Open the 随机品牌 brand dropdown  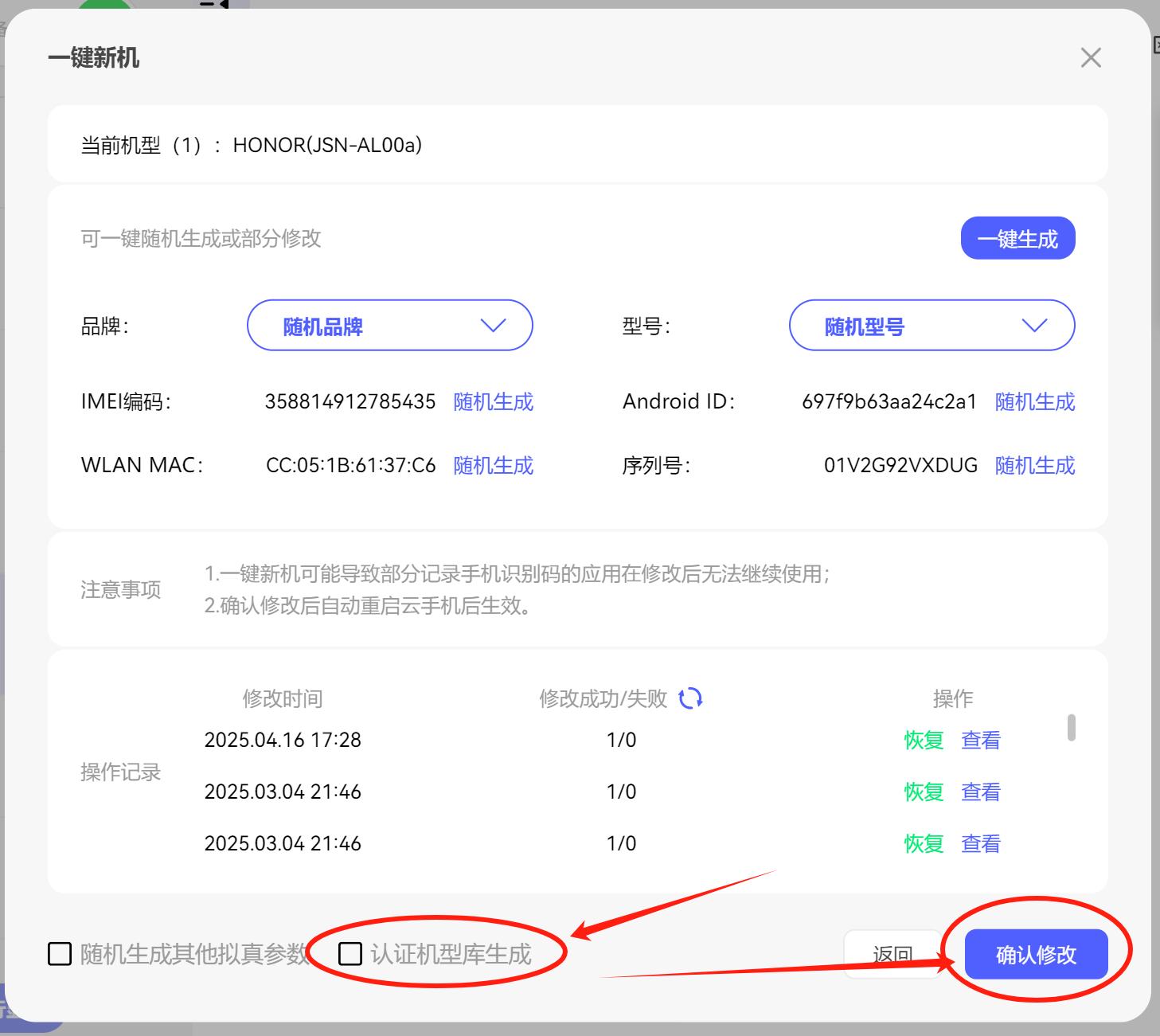[x=389, y=326]
